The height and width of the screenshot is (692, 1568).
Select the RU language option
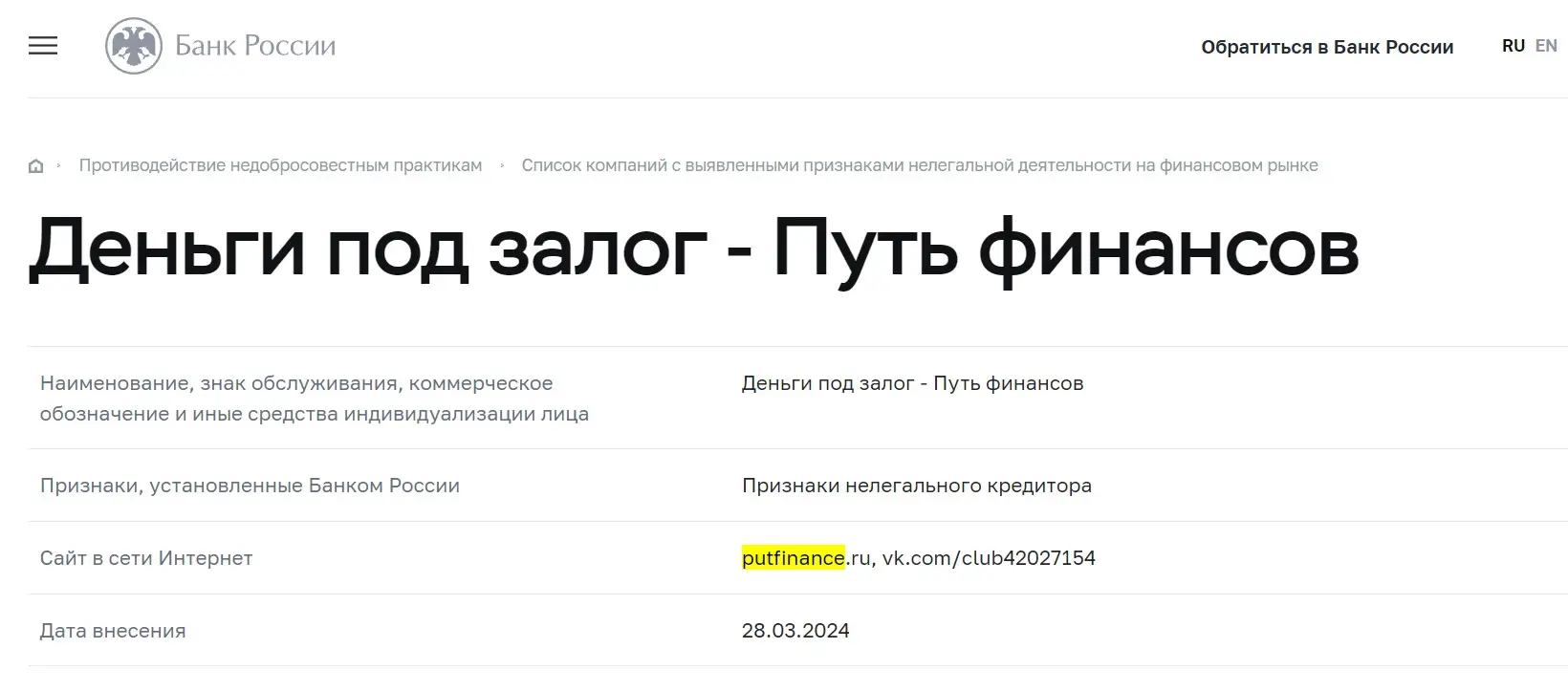[1513, 46]
